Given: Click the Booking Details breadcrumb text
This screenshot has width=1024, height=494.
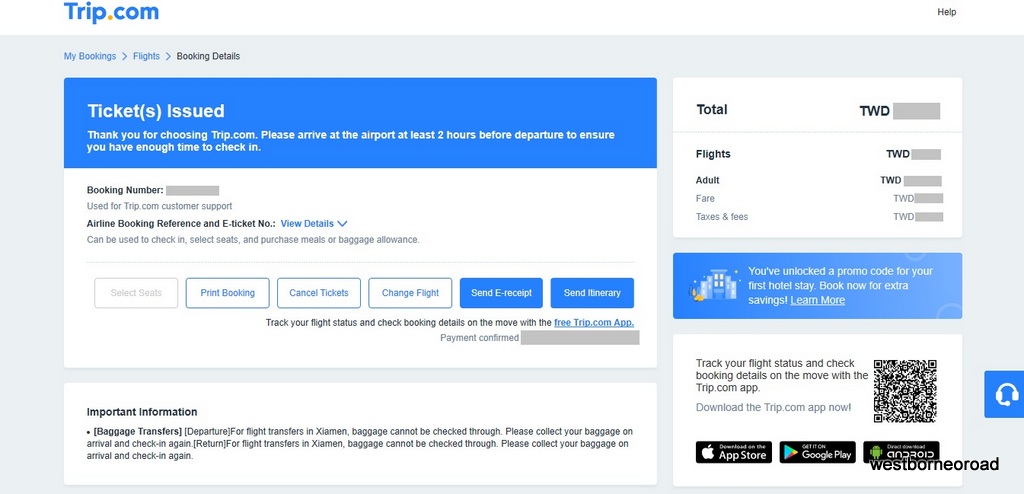Looking at the screenshot, I should point(208,56).
